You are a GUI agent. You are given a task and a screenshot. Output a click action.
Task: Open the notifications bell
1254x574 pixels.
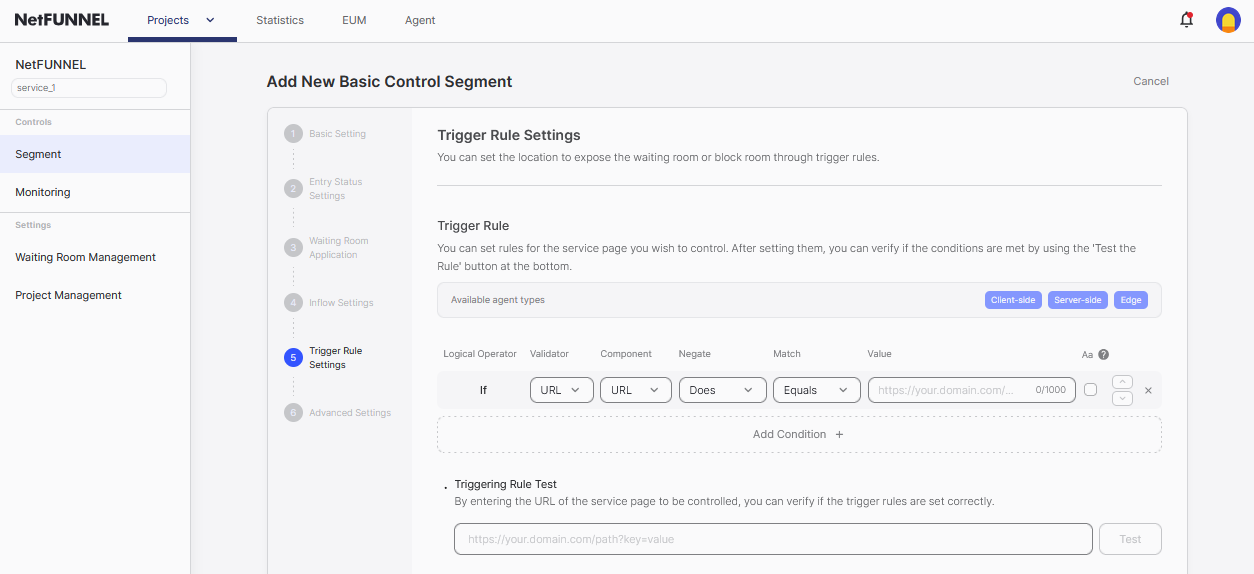click(1186, 20)
